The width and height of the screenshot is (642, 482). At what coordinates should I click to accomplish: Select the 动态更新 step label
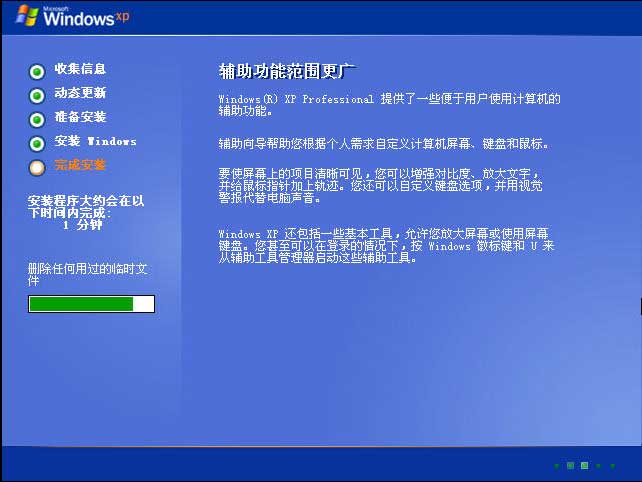(x=80, y=93)
